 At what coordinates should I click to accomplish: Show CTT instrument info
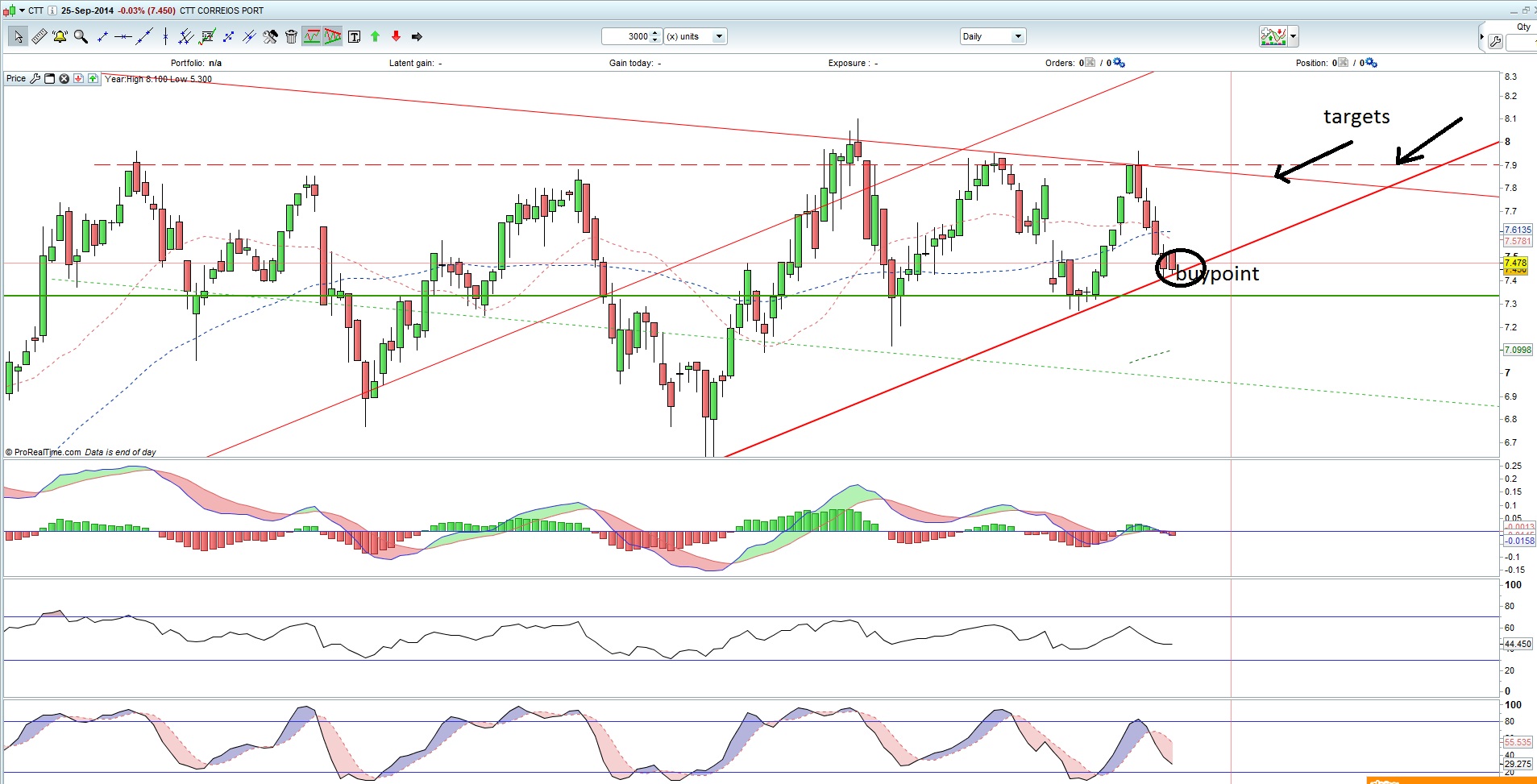52,10
